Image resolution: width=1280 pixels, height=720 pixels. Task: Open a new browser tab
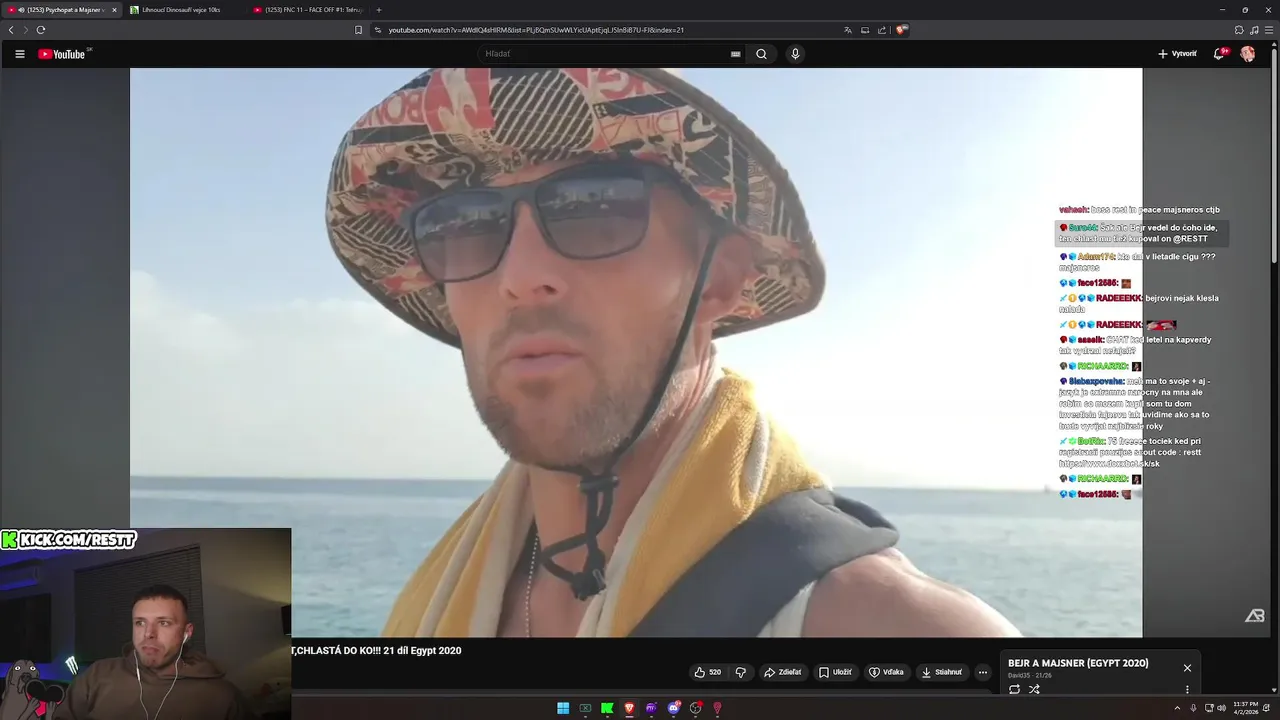(379, 10)
